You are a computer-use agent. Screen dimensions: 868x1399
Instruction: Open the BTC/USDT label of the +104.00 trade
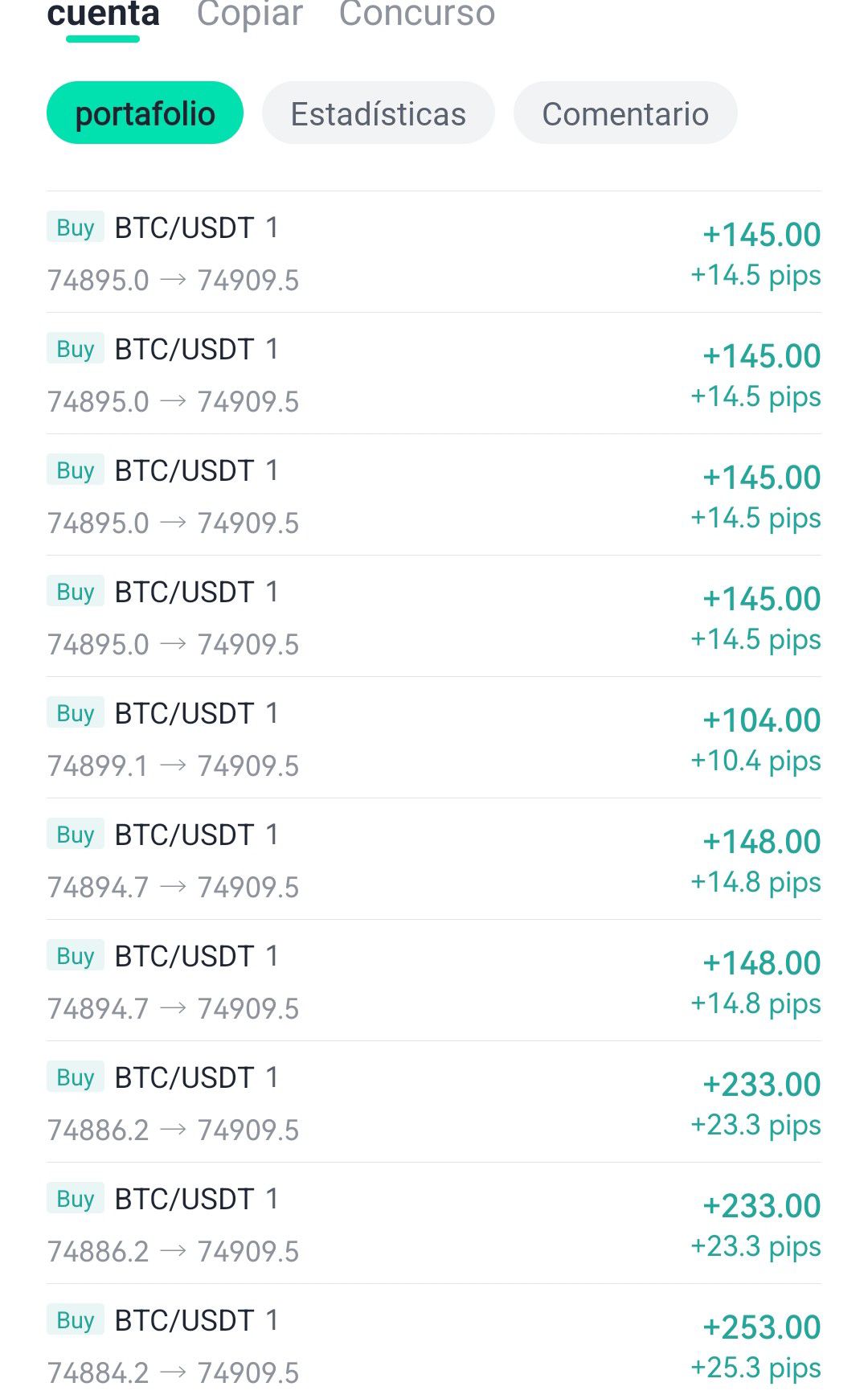point(185,713)
